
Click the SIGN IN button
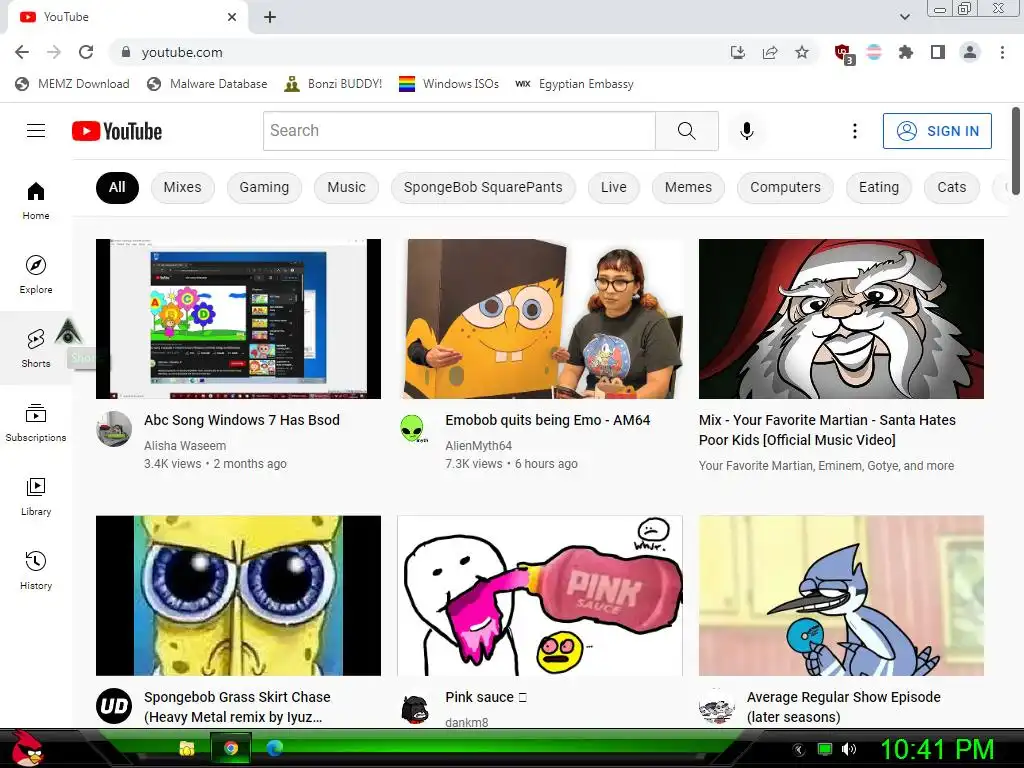[937, 131]
